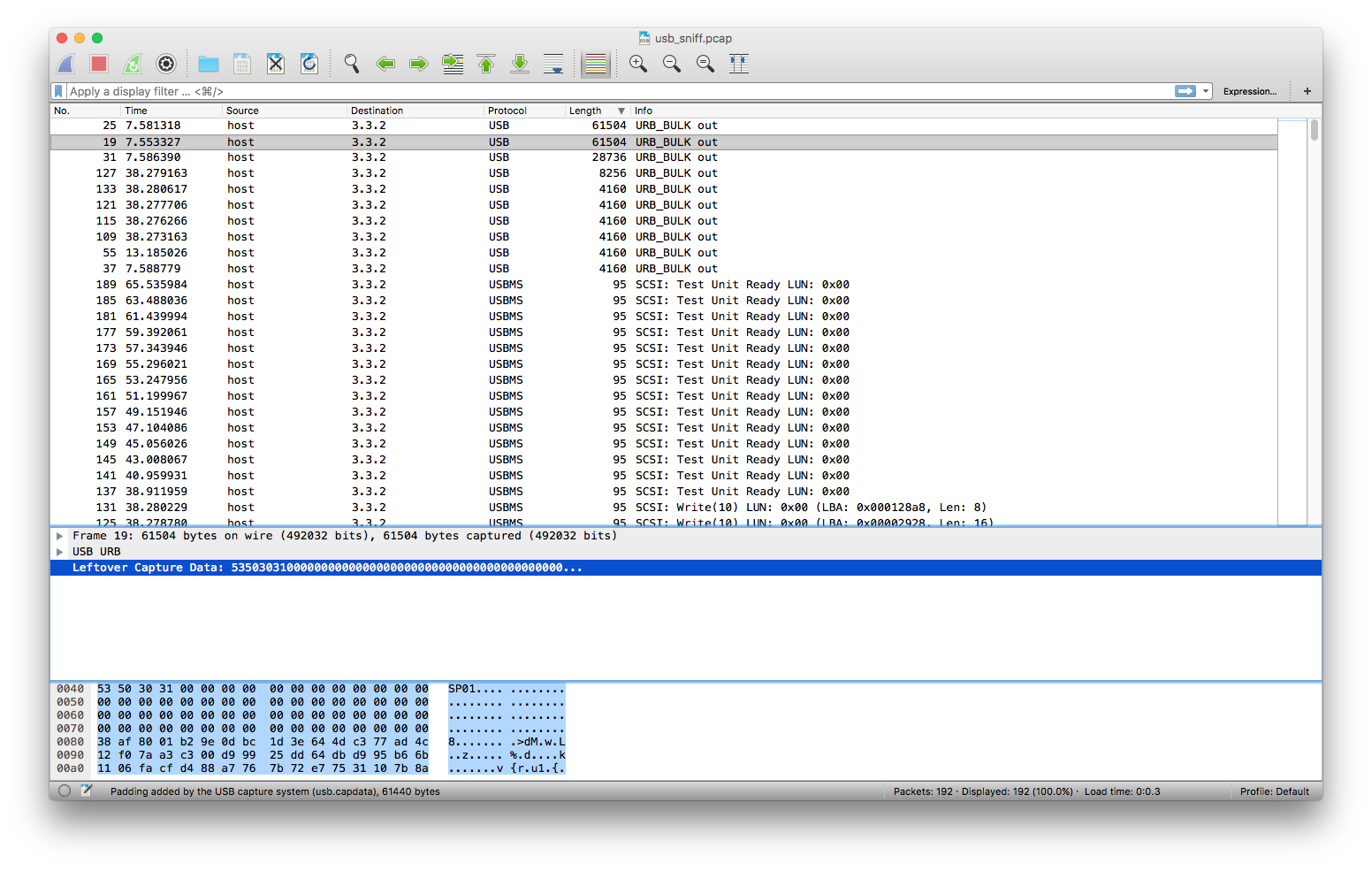Open display filter bookmarks
The height and width of the screenshot is (871, 1372).
point(58,91)
